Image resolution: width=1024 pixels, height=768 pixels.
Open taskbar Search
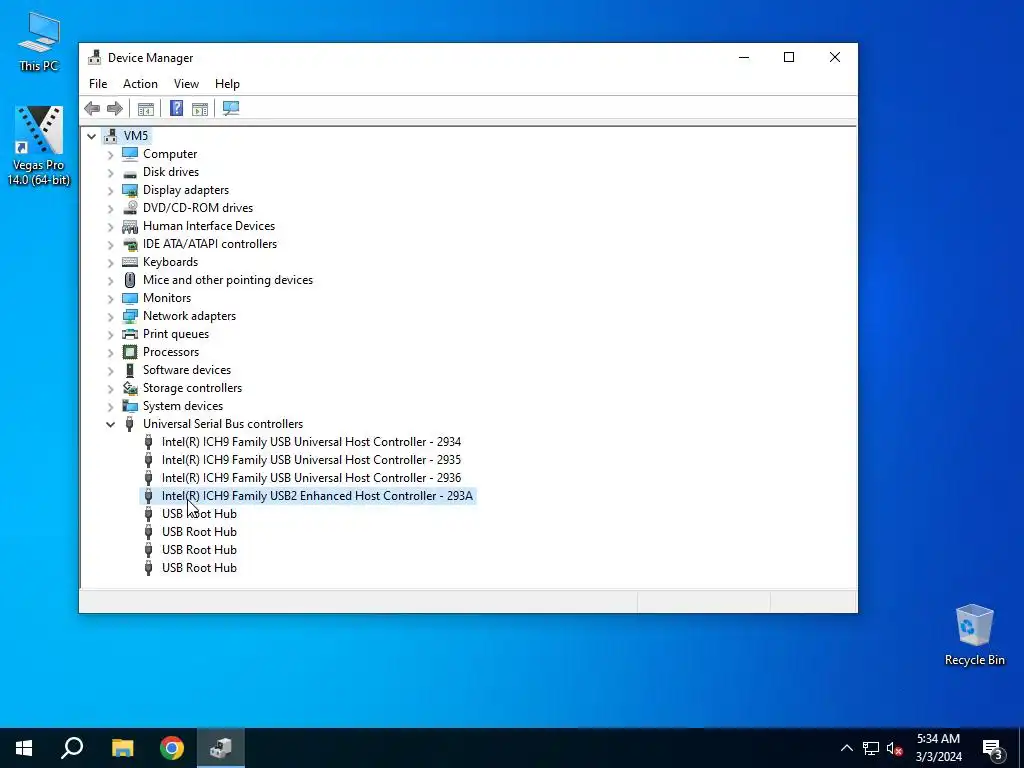72,748
